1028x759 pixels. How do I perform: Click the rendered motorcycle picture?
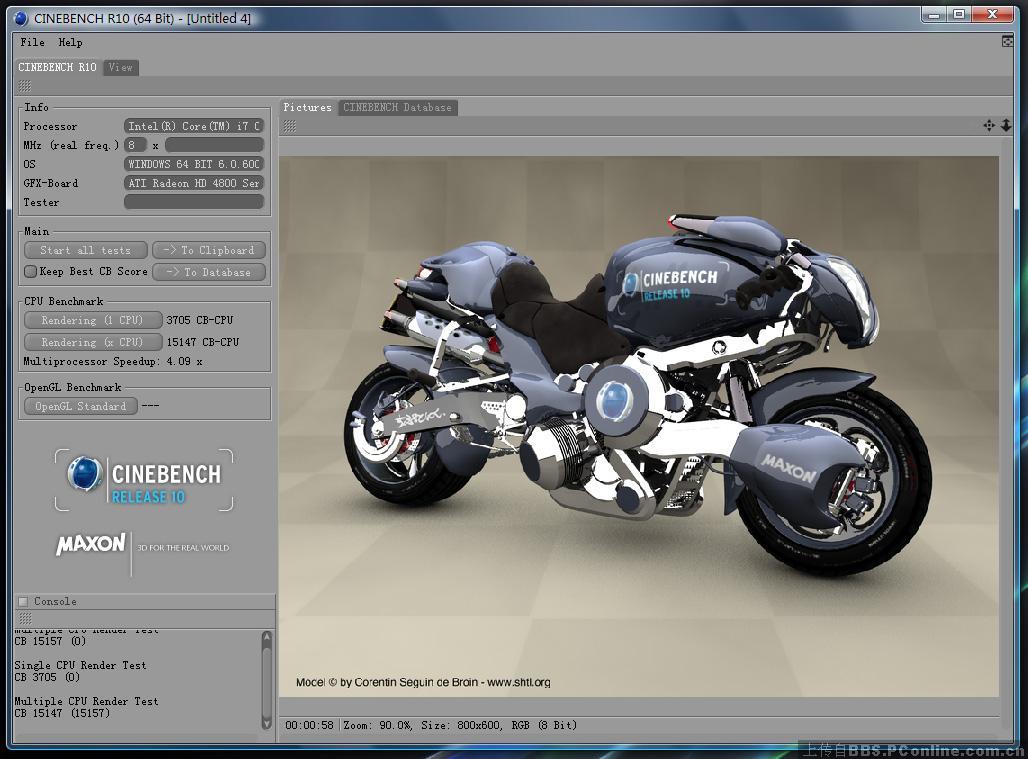639,426
